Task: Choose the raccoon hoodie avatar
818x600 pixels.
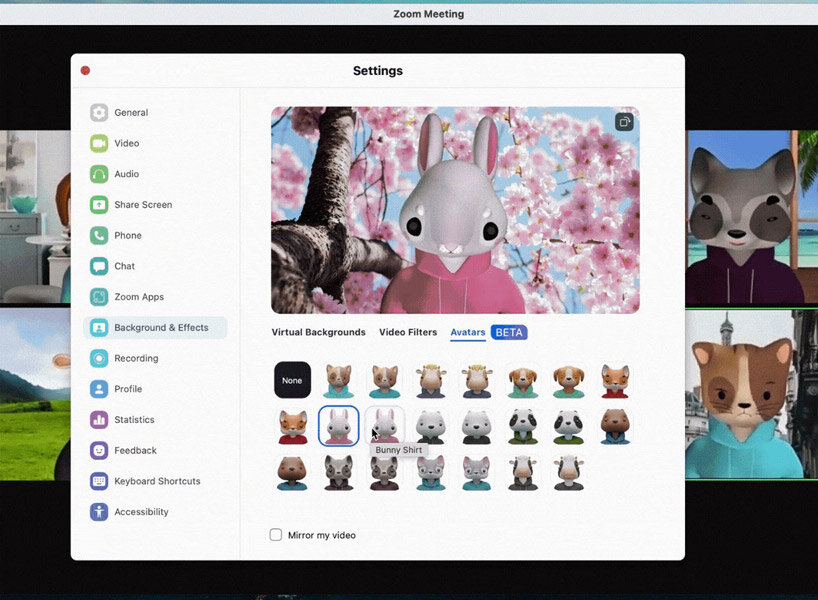Action: tap(339, 473)
